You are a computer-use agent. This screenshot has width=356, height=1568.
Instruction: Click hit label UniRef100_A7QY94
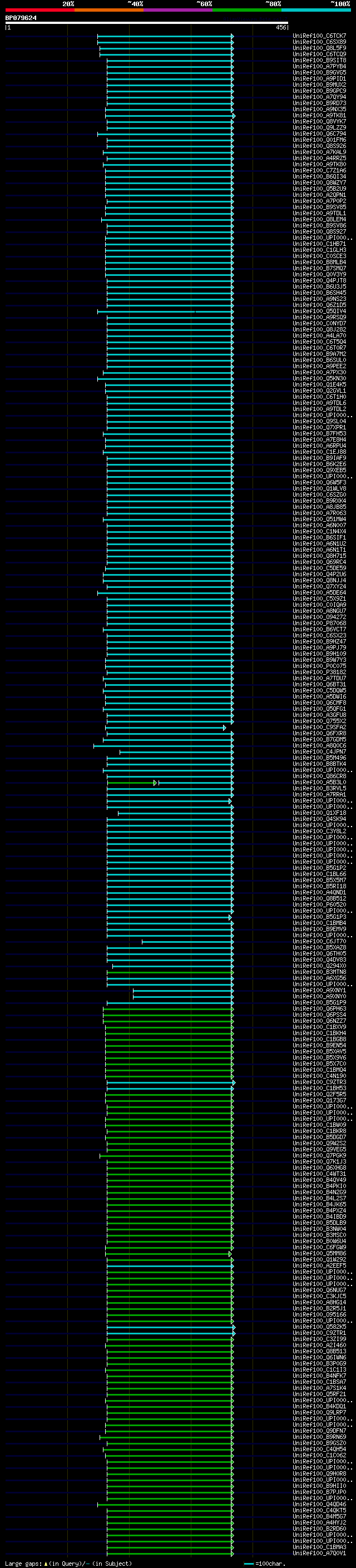[x=319, y=97]
